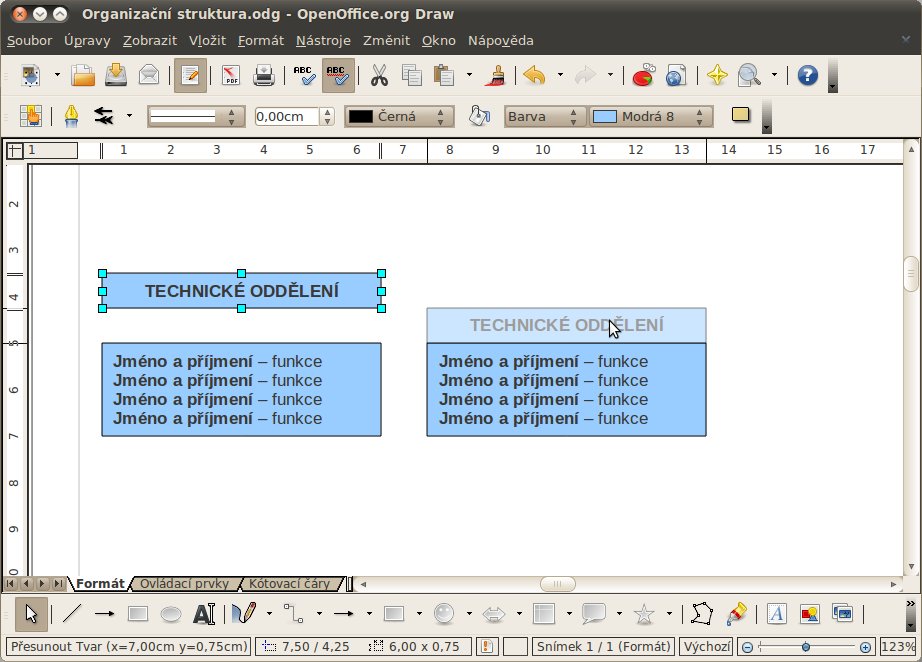Screen dimensions: 922x662
Task: Open the fill type Barva dropdown
Action: (x=544, y=116)
